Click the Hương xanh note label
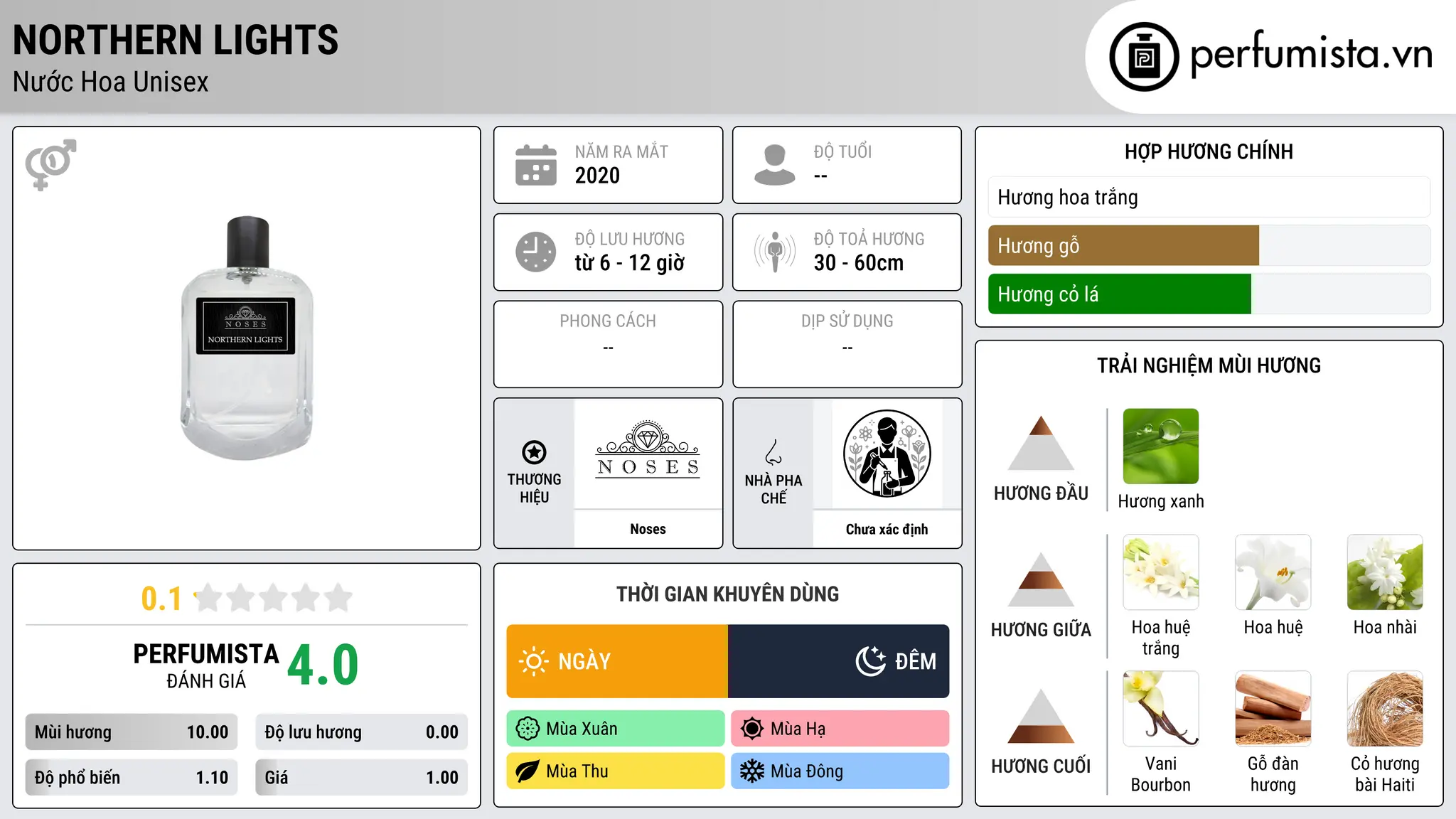The height and width of the screenshot is (819, 1456). pyautogui.click(x=1161, y=501)
